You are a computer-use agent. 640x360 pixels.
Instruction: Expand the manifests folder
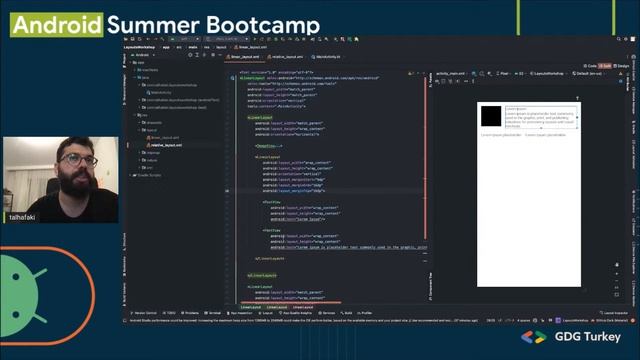pyautogui.click(x=135, y=70)
